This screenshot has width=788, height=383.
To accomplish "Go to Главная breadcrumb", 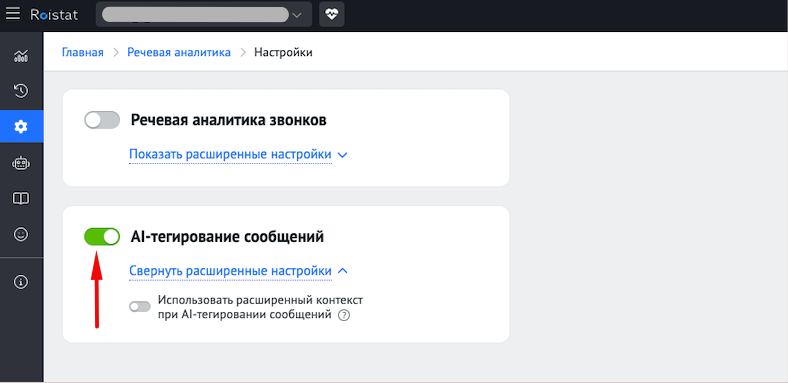I will [82, 52].
